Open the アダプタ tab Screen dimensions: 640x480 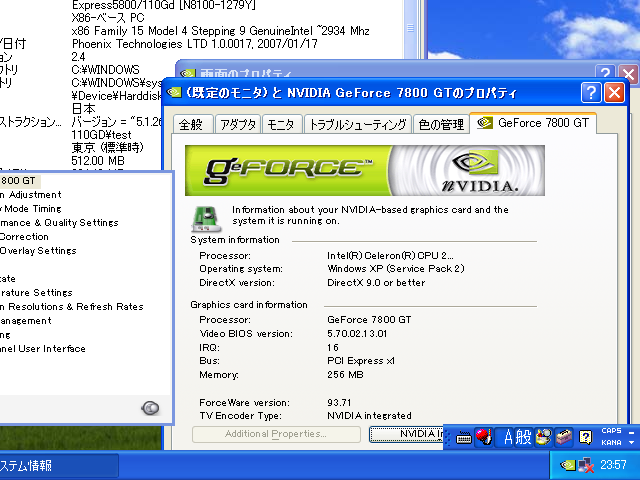point(238,124)
